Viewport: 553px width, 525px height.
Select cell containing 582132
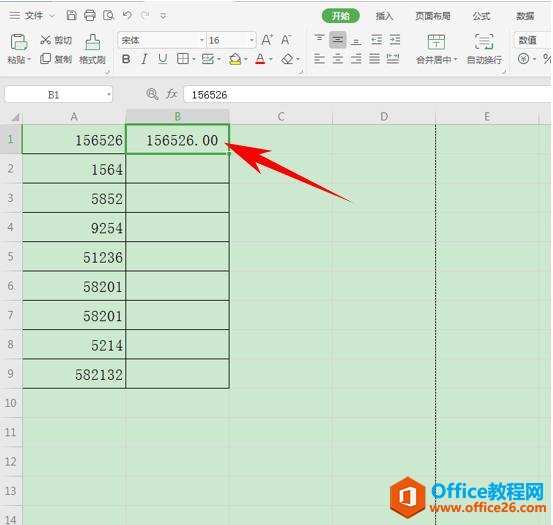[x=74, y=374]
